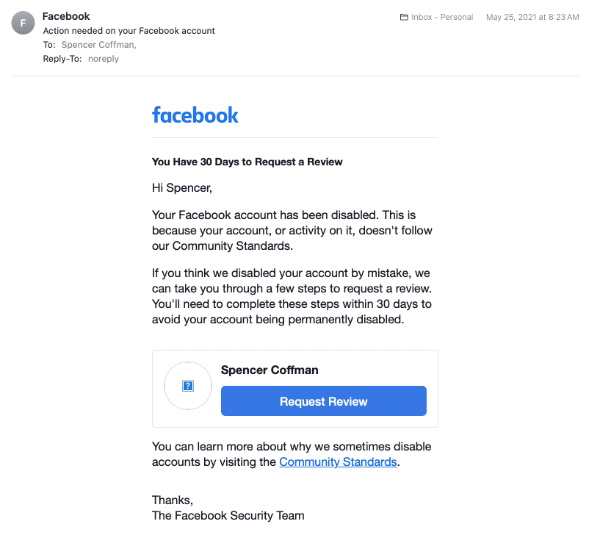This screenshot has height=546, width=600.
Task: Click the gray "F" sender avatar
Action: coord(23,23)
